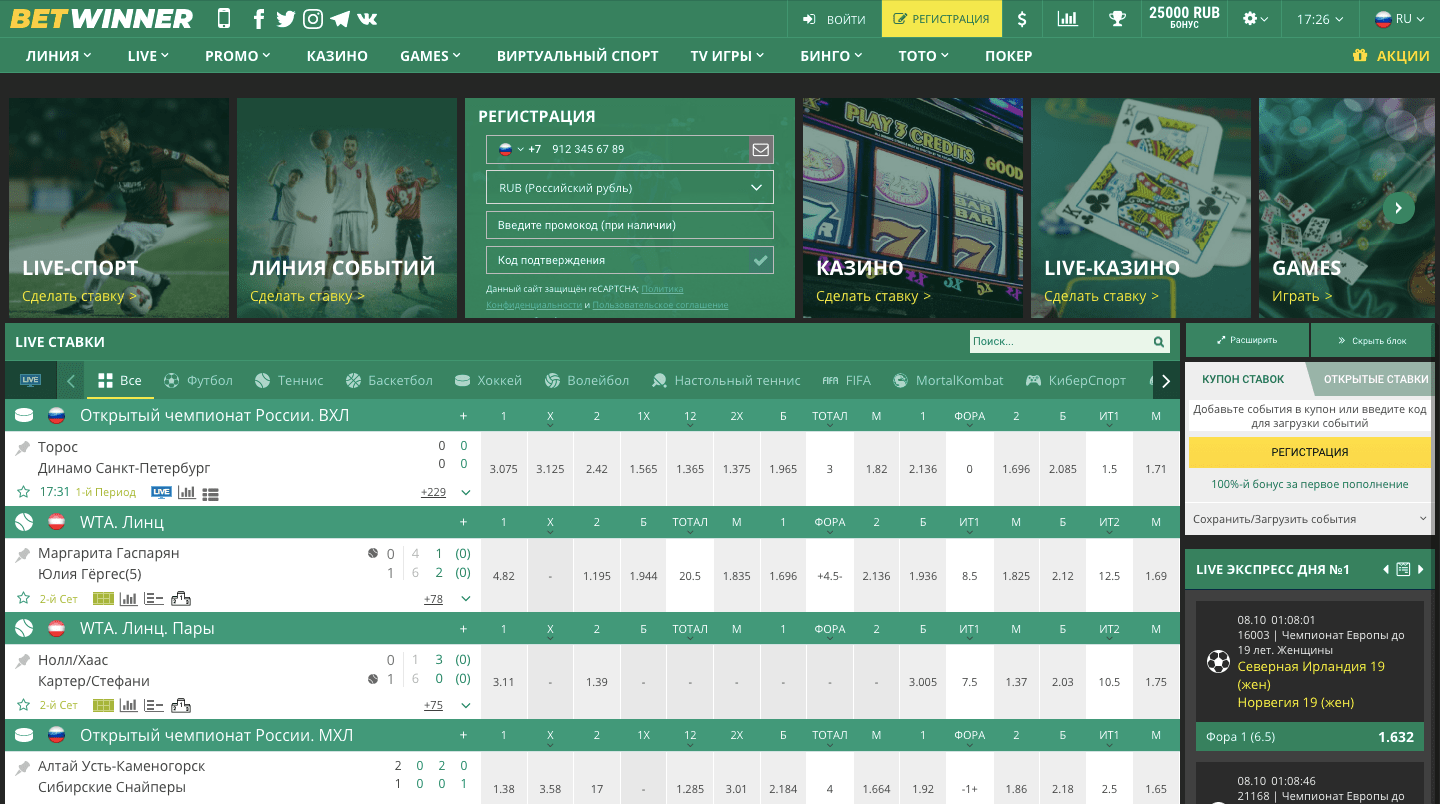Image resolution: width=1440 pixels, height=804 pixels.
Task: Select the Теннис tab
Action: [289, 381]
